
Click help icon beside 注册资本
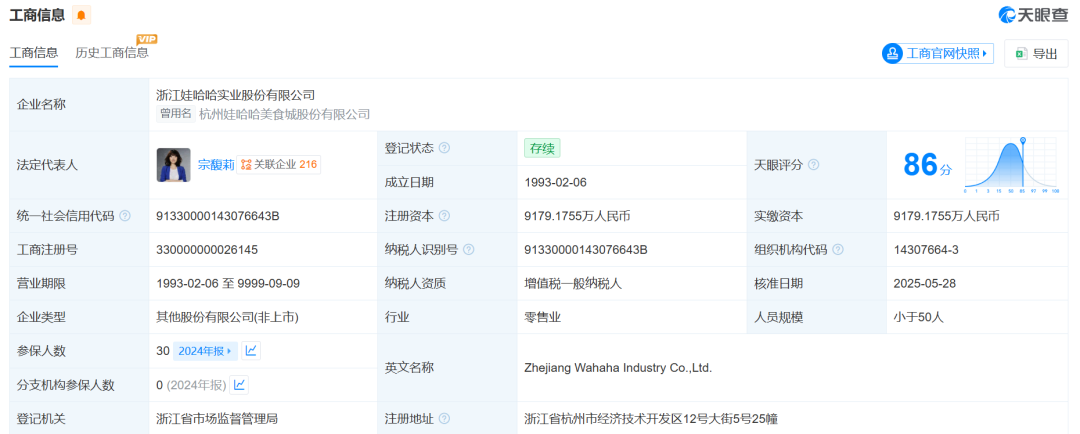(x=444, y=216)
